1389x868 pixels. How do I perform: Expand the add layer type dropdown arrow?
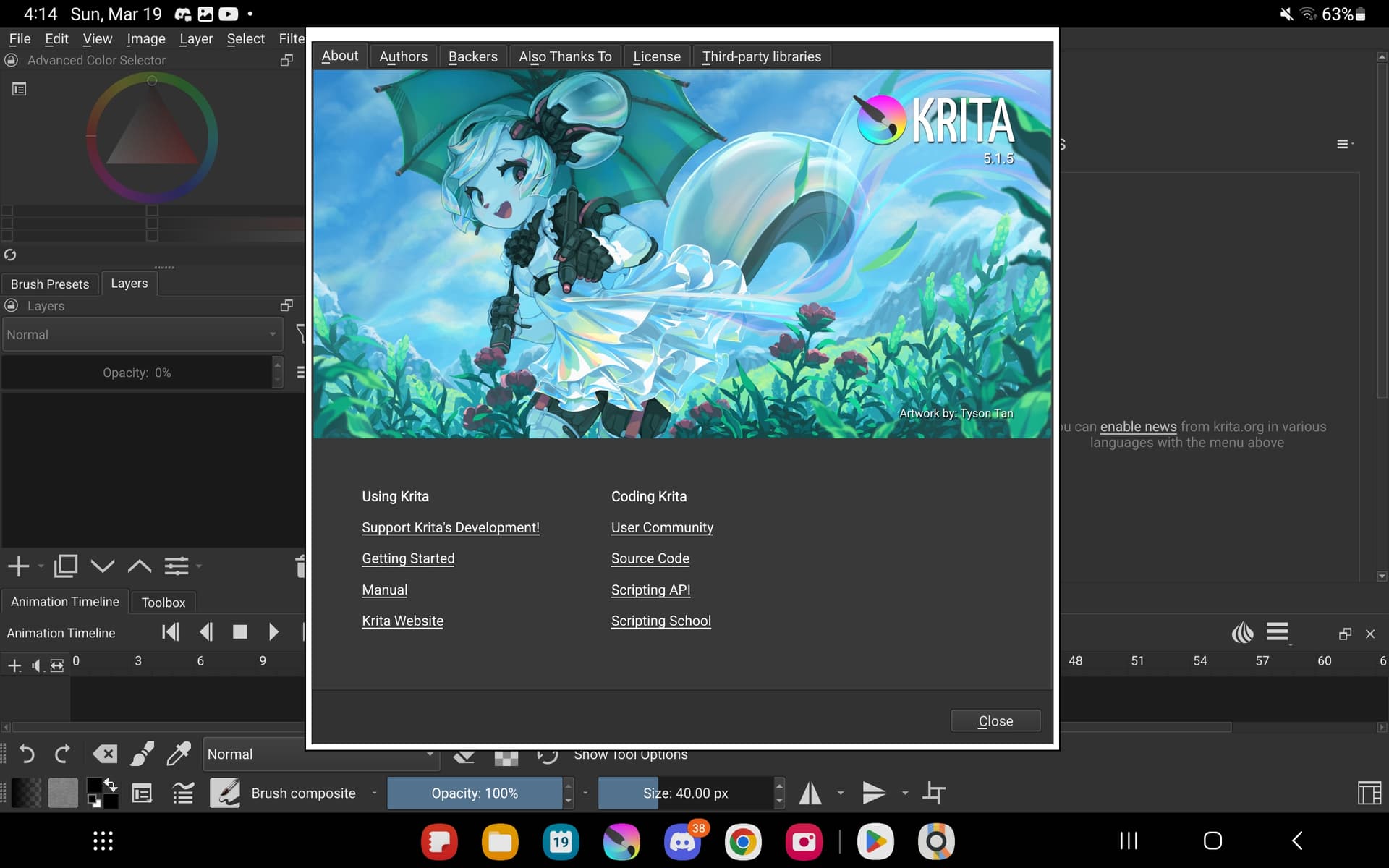(41, 566)
